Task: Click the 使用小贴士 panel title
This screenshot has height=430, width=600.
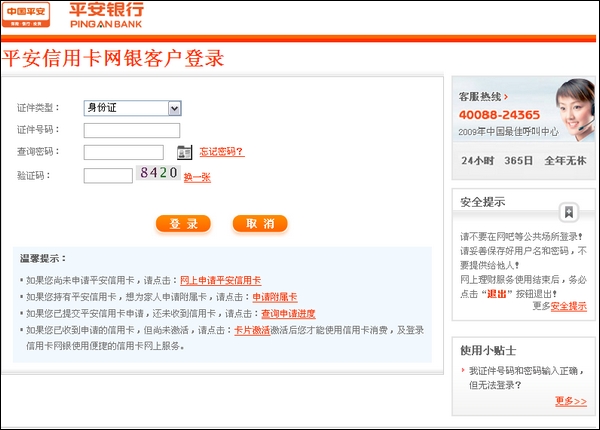Action: pyautogui.click(x=488, y=350)
